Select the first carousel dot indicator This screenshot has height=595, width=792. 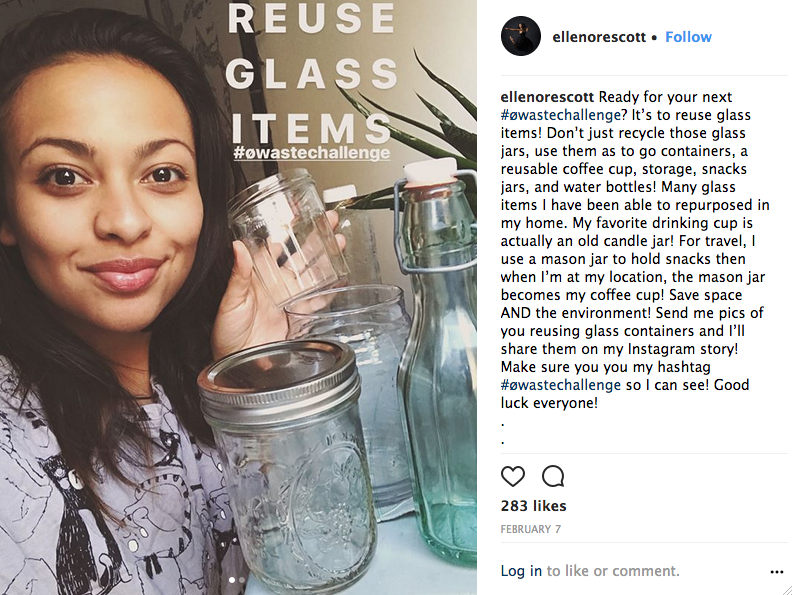click(232, 579)
